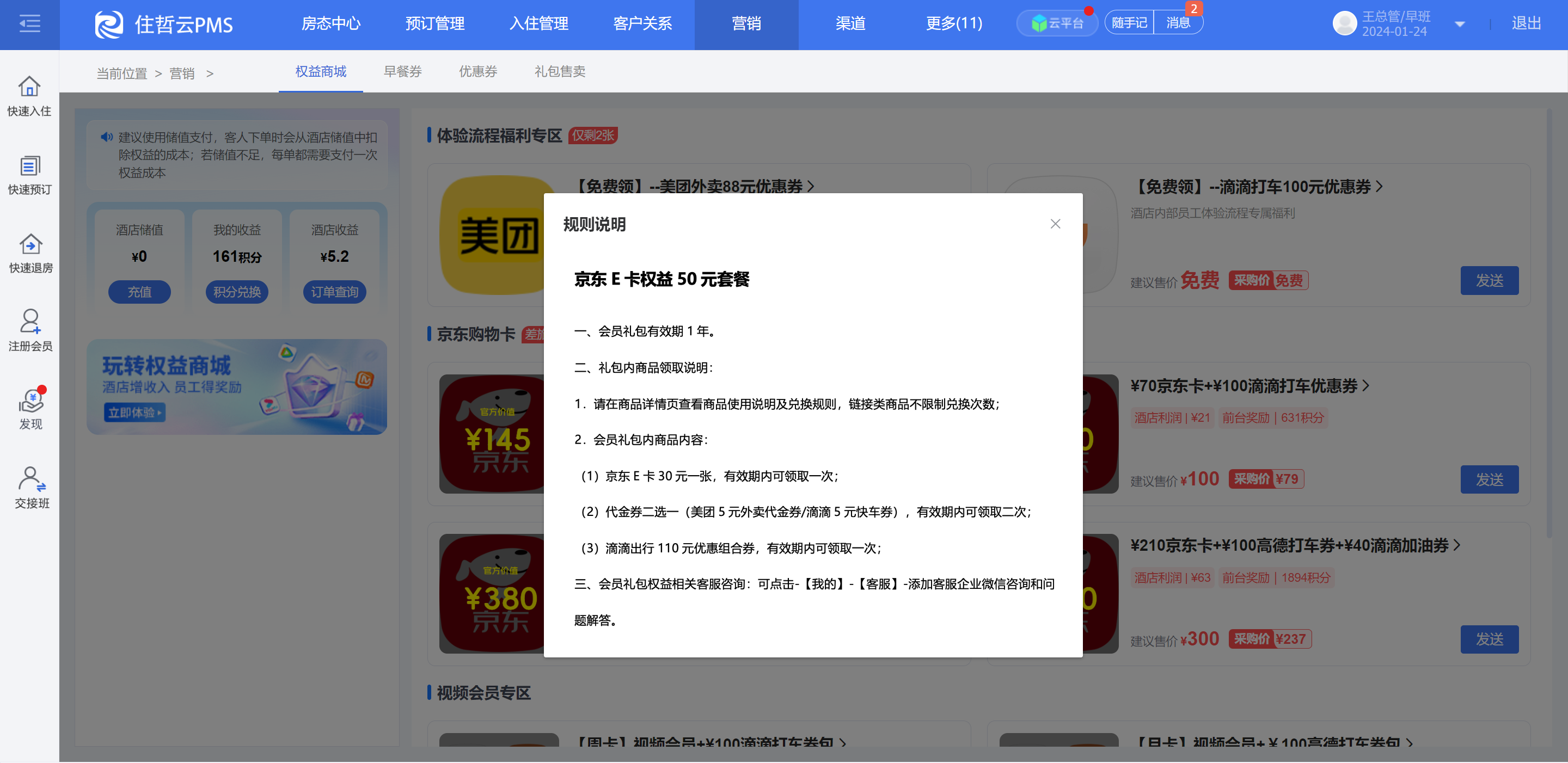Click the 充值 button
The width and height of the screenshot is (1568, 763).
click(x=139, y=292)
